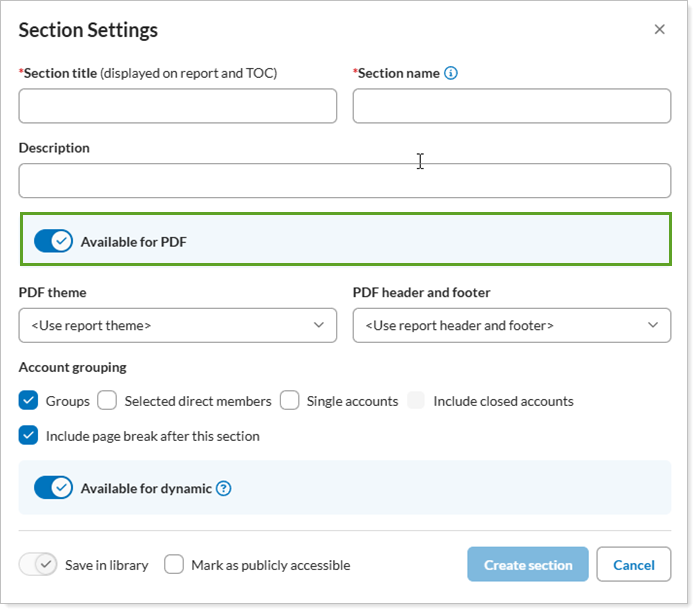Check Selected direct members checkbox
697x613 pixels.
107,400
